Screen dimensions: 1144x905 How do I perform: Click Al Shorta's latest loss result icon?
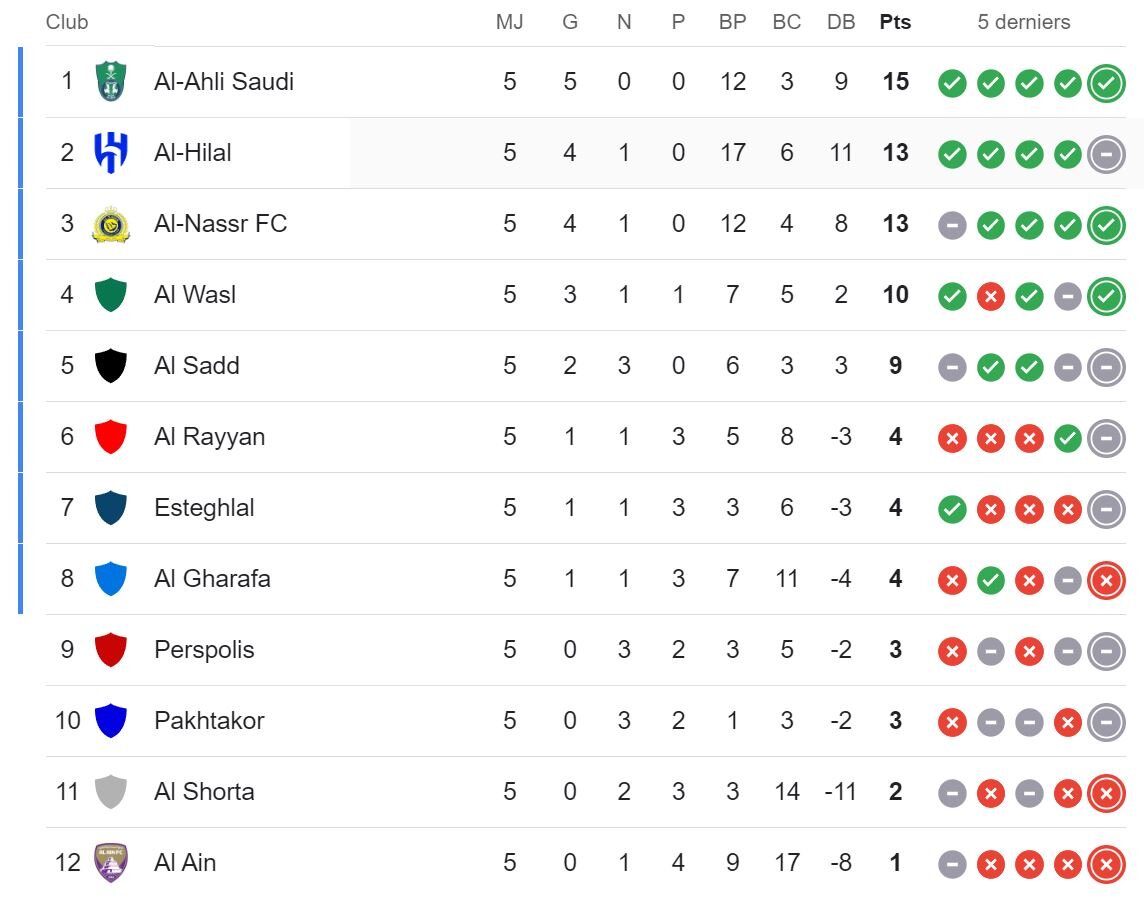point(1106,793)
